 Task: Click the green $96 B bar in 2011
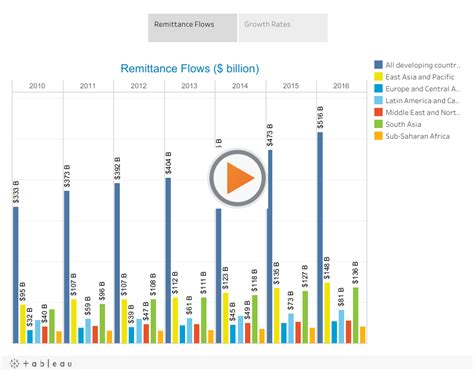tap(102, 324)
